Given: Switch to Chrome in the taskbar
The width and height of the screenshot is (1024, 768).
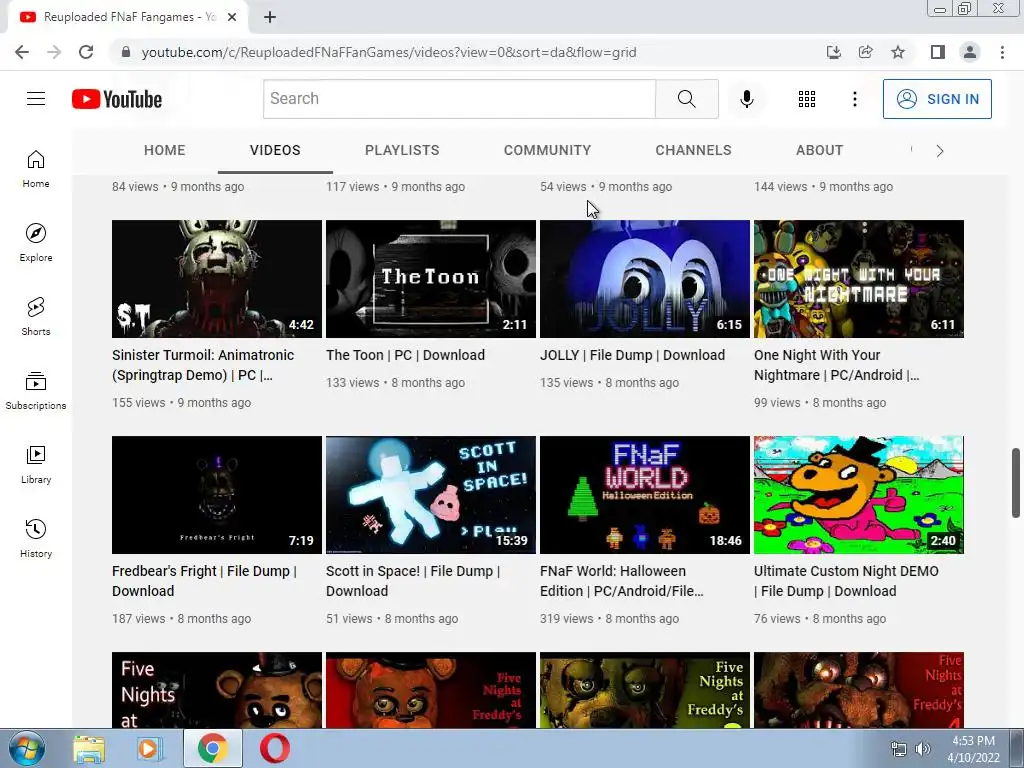Looking at the screenshot, I should pyautogui.click(x=212, y=748).
